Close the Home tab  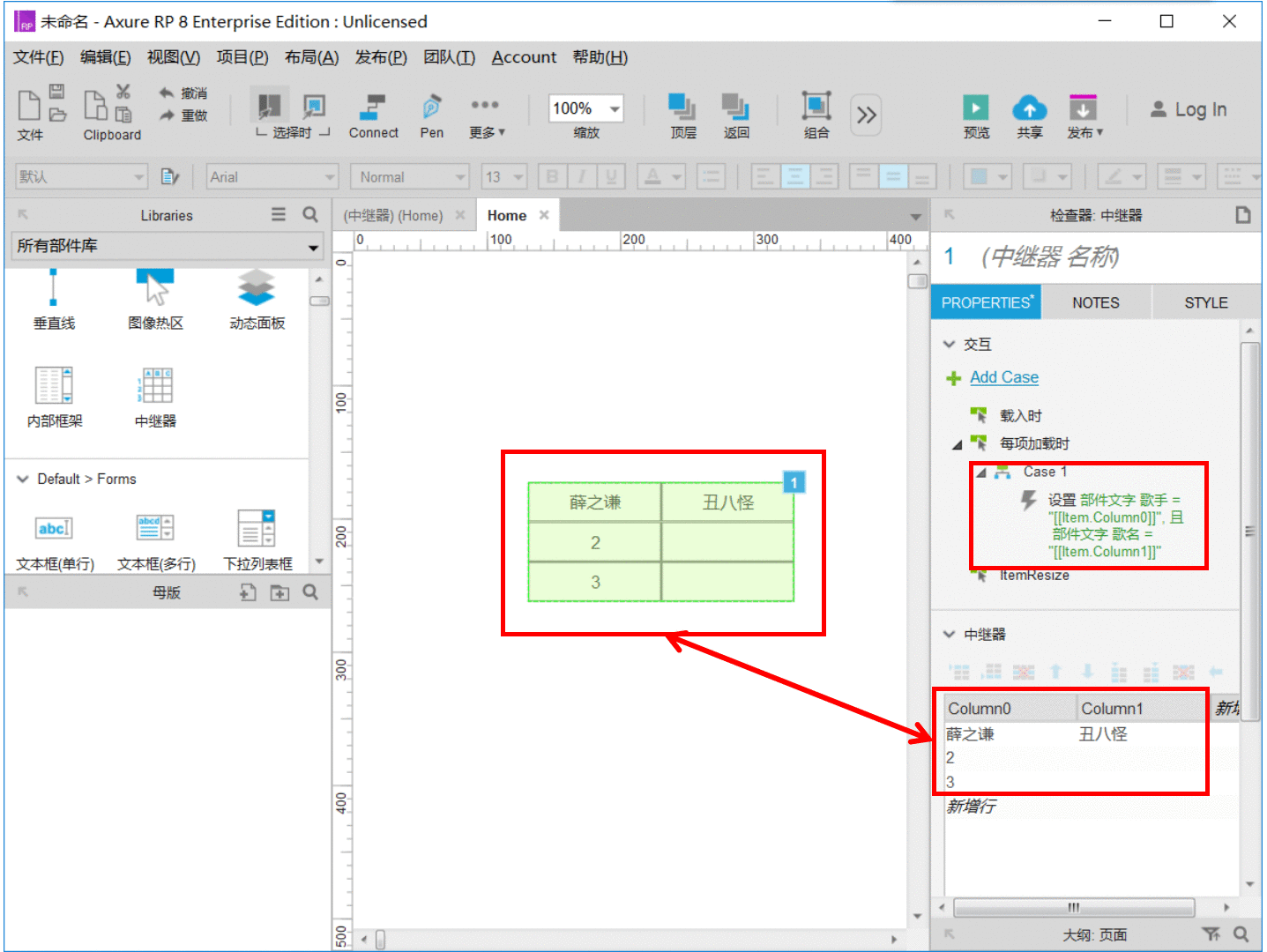click(544, 215)
